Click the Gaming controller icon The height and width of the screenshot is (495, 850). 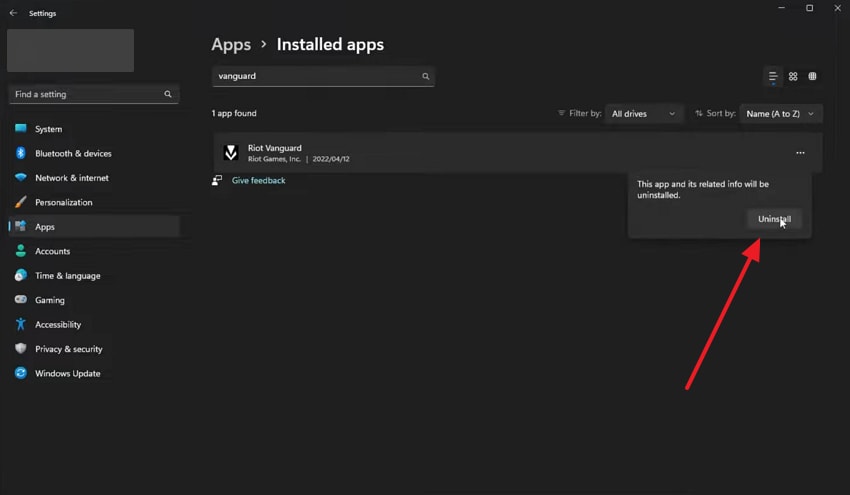pyautogui.click(x=21, y=299)
